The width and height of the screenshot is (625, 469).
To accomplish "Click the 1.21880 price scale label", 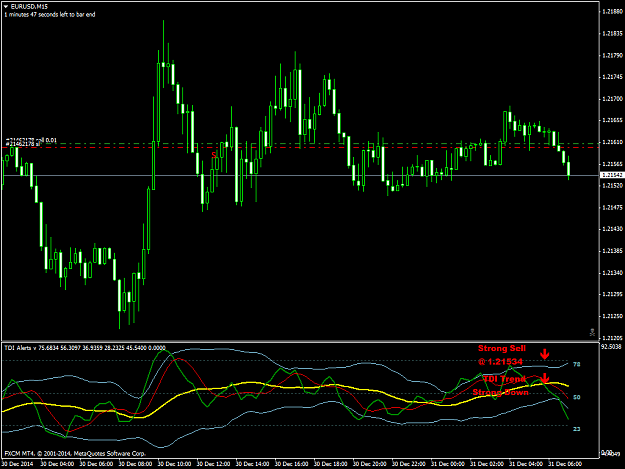I will click(x=612, y=12).
